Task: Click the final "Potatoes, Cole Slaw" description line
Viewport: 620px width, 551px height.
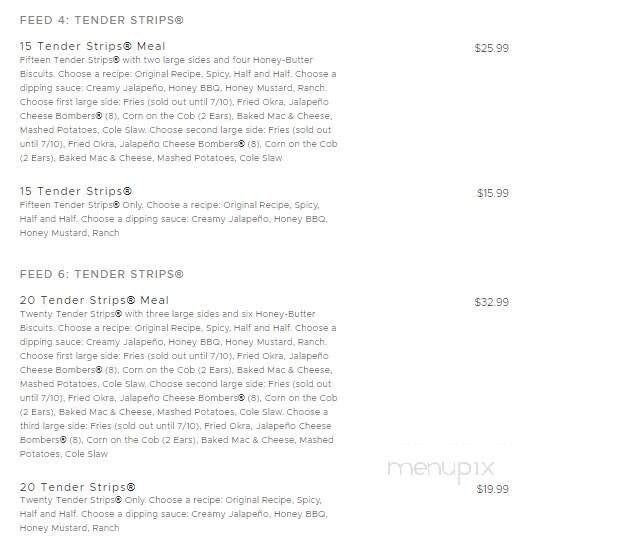Action: click(x=64, y=454)
